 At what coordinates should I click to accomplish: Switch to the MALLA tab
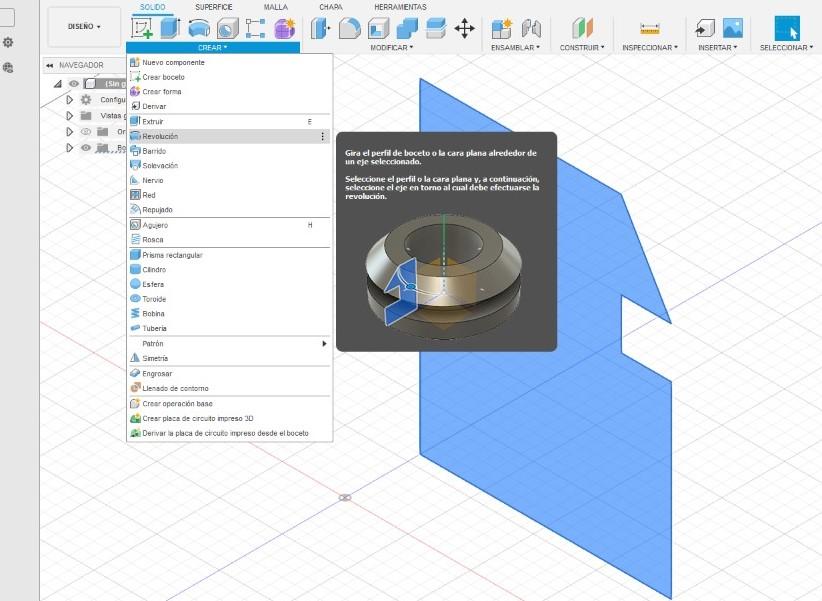(275, 7)
